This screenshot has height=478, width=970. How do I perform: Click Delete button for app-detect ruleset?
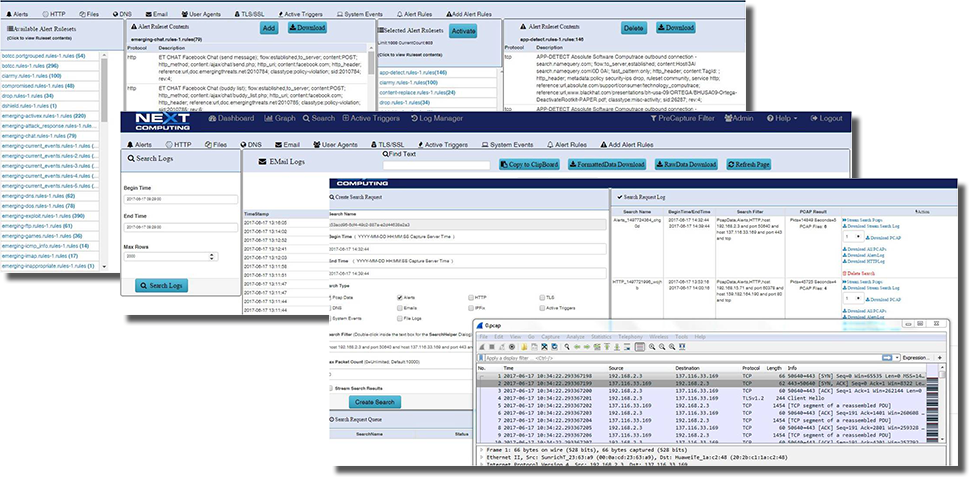633,28
